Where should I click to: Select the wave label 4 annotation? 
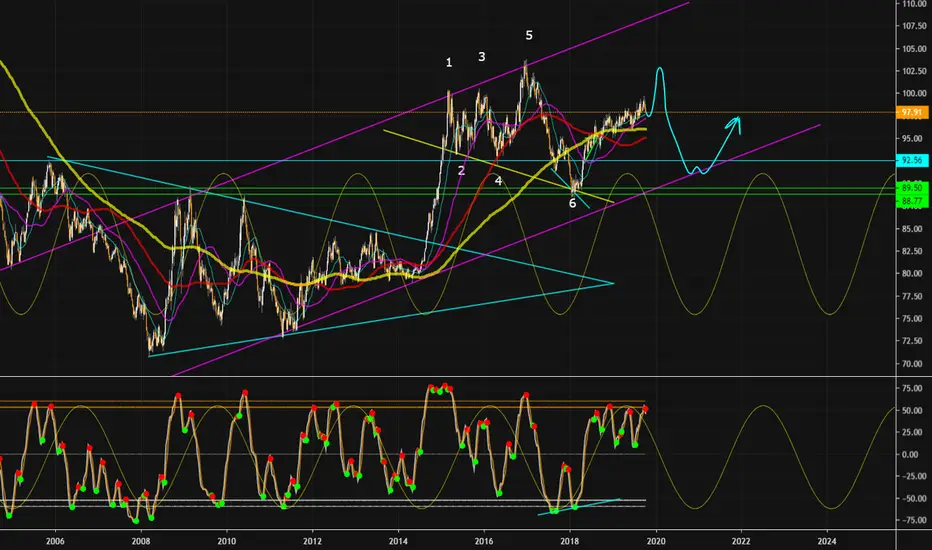[x=498, y=181]
